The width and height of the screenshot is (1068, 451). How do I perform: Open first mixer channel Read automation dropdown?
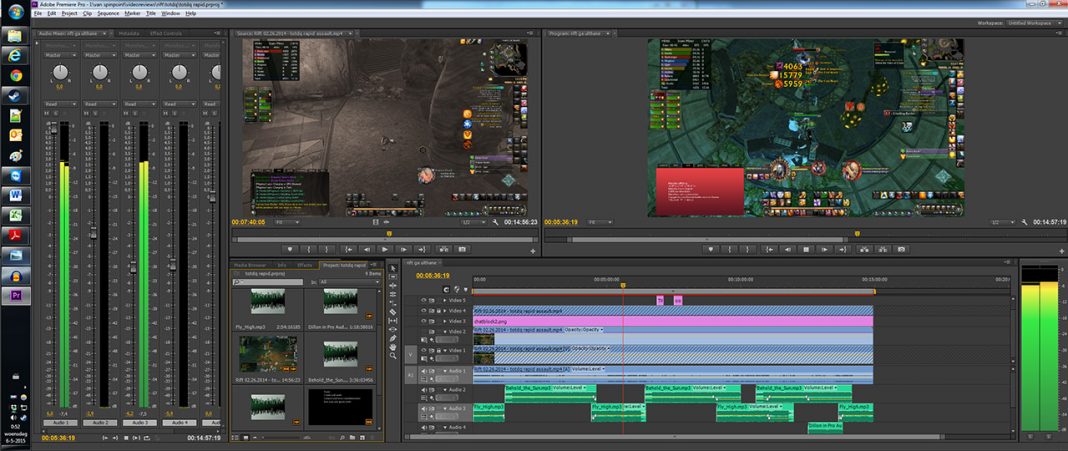pyautogui.click(x=61, y=104)
